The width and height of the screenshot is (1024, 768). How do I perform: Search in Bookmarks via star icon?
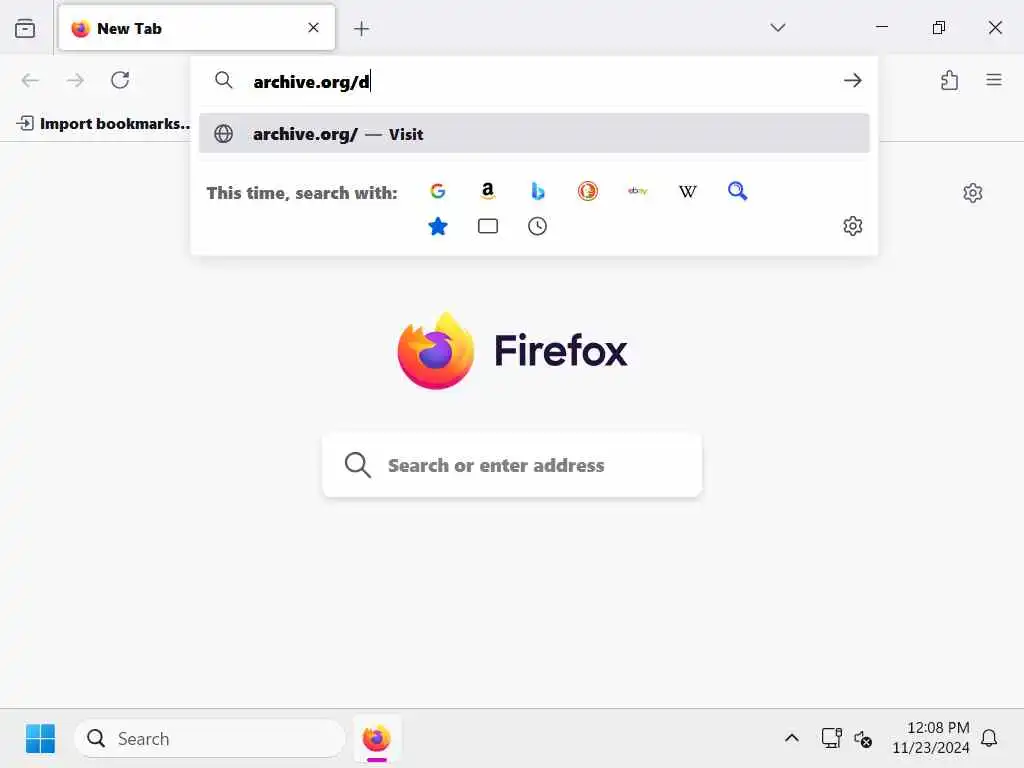point(438,226)
